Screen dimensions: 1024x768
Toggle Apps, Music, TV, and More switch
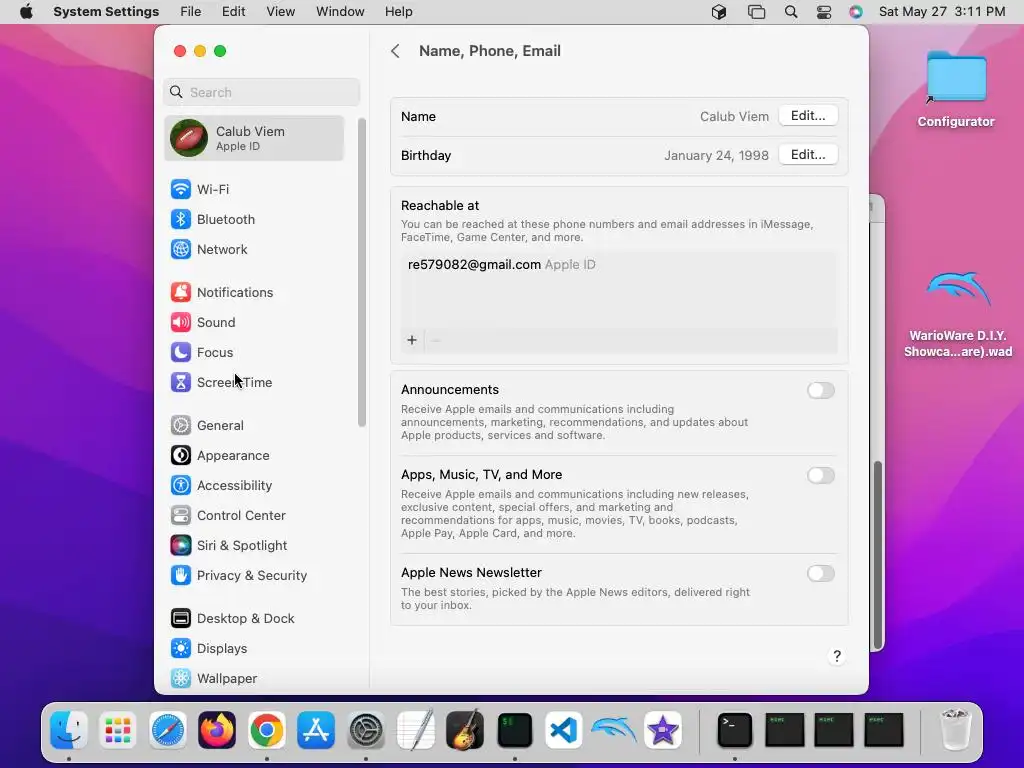821,475
